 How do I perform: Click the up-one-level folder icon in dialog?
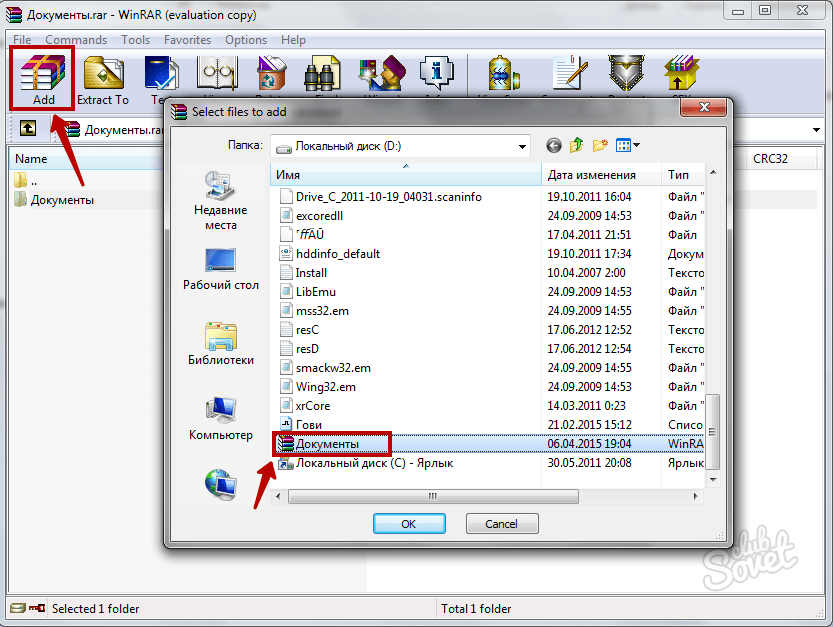tap(577, 146)
